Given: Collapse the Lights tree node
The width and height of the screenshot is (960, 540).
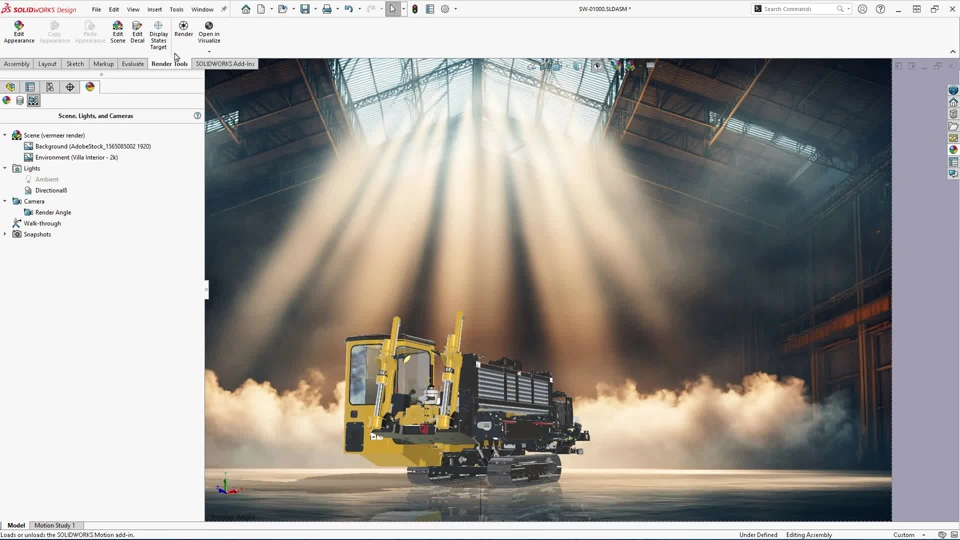Looking at the screenshot, I should point(5,168).
